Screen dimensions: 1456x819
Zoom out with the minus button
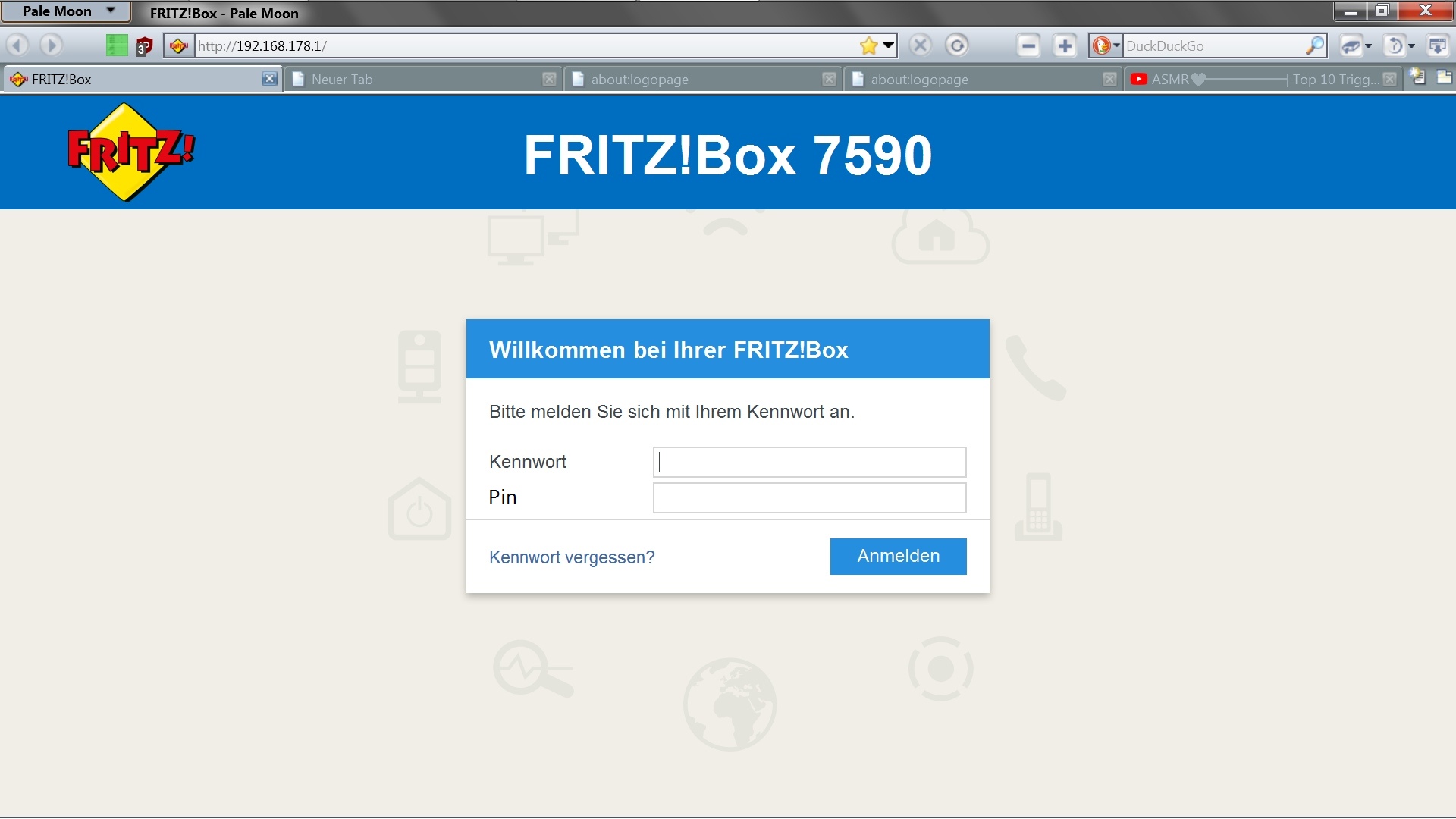coord(1028,45)
